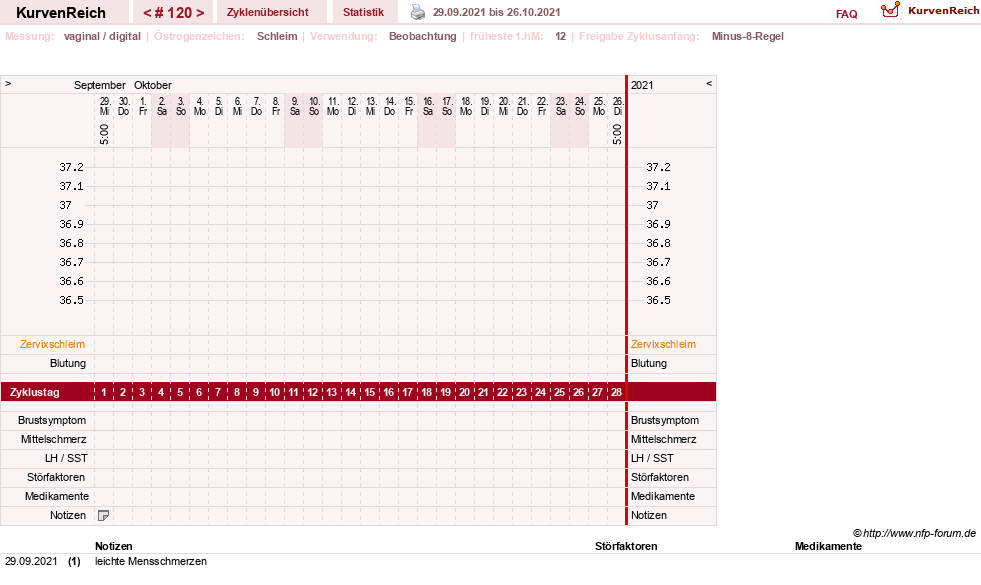Screen dimensions: 981x585
Task: Click the 36.5 temperature label on the right
Action: (658, 300)
